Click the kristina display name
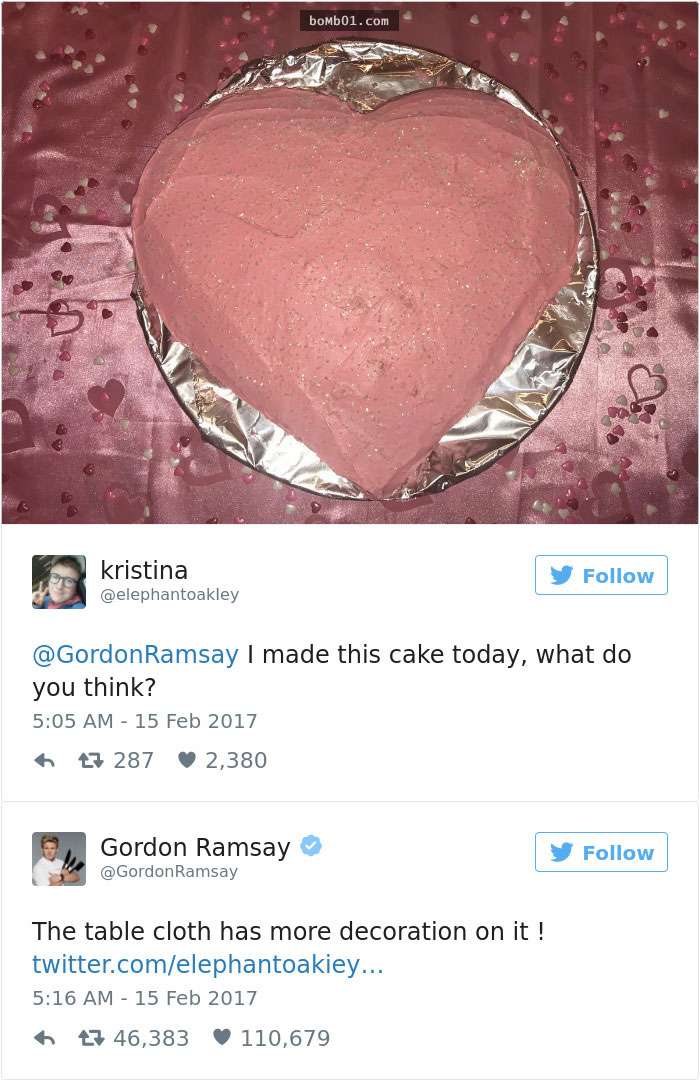This screenshot has width=700, height=1081. click(144, 570)
